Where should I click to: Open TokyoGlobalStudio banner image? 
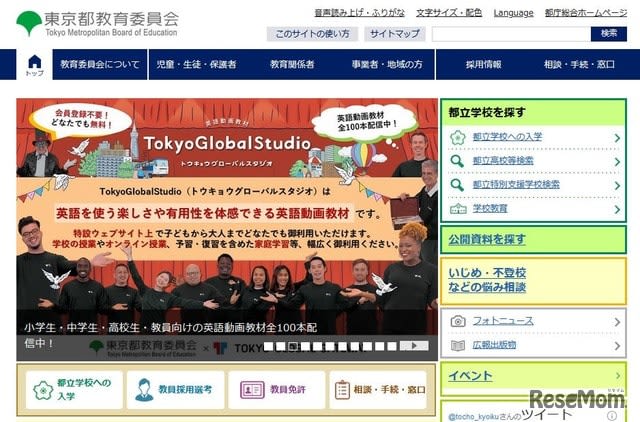pyautogui.click(x=227, y=229)
